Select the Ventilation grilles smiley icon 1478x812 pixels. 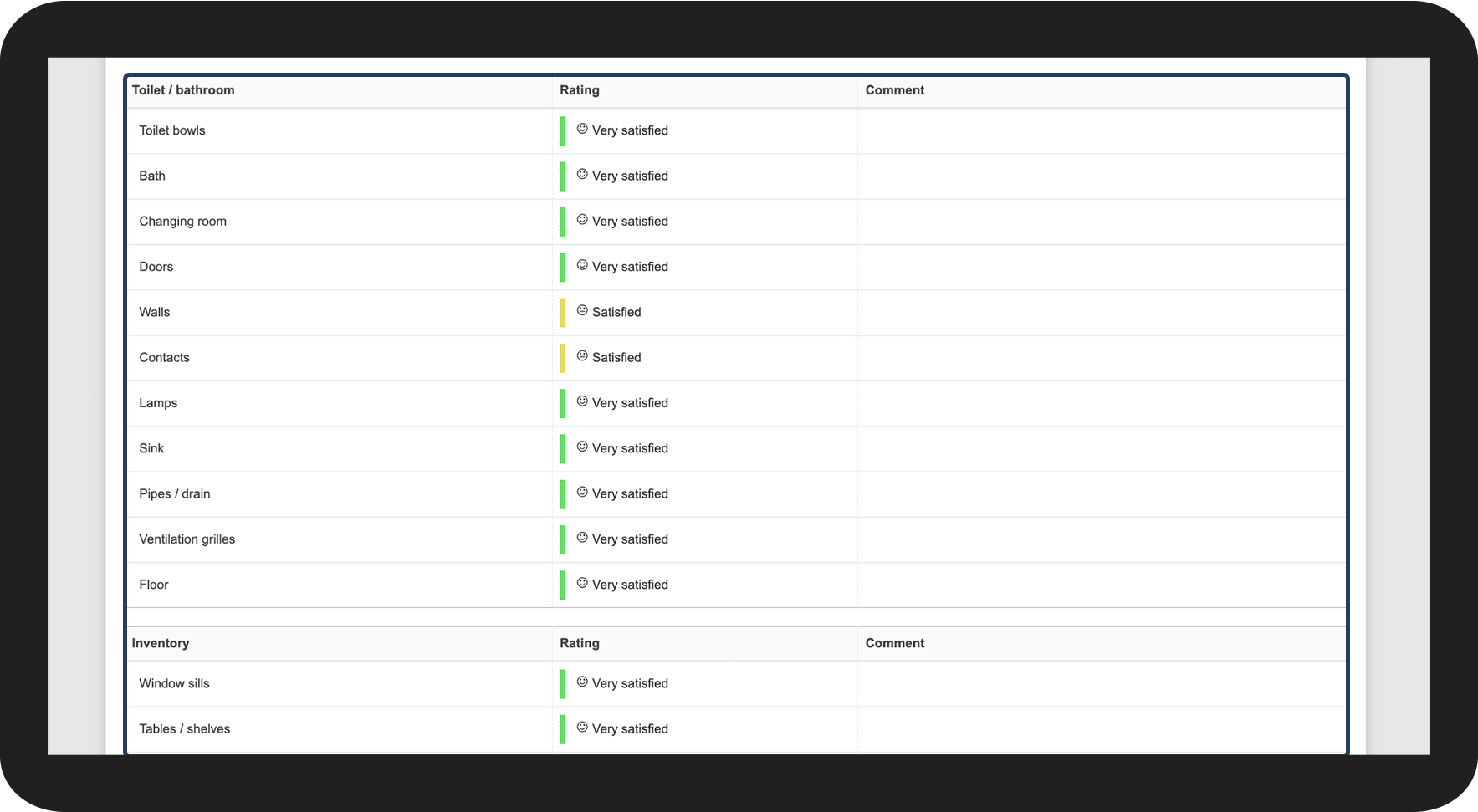coord(582,538)
